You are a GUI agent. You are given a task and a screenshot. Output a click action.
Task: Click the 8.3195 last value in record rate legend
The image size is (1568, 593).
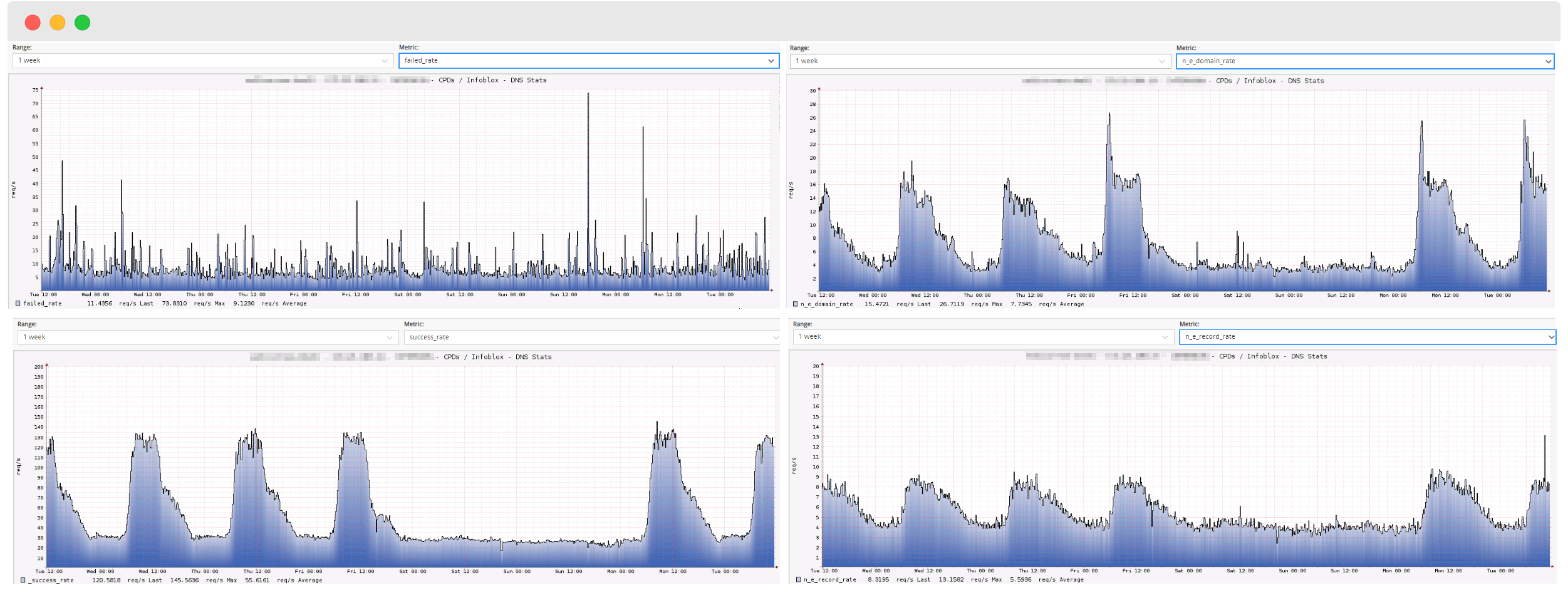(x=878, y=580)
